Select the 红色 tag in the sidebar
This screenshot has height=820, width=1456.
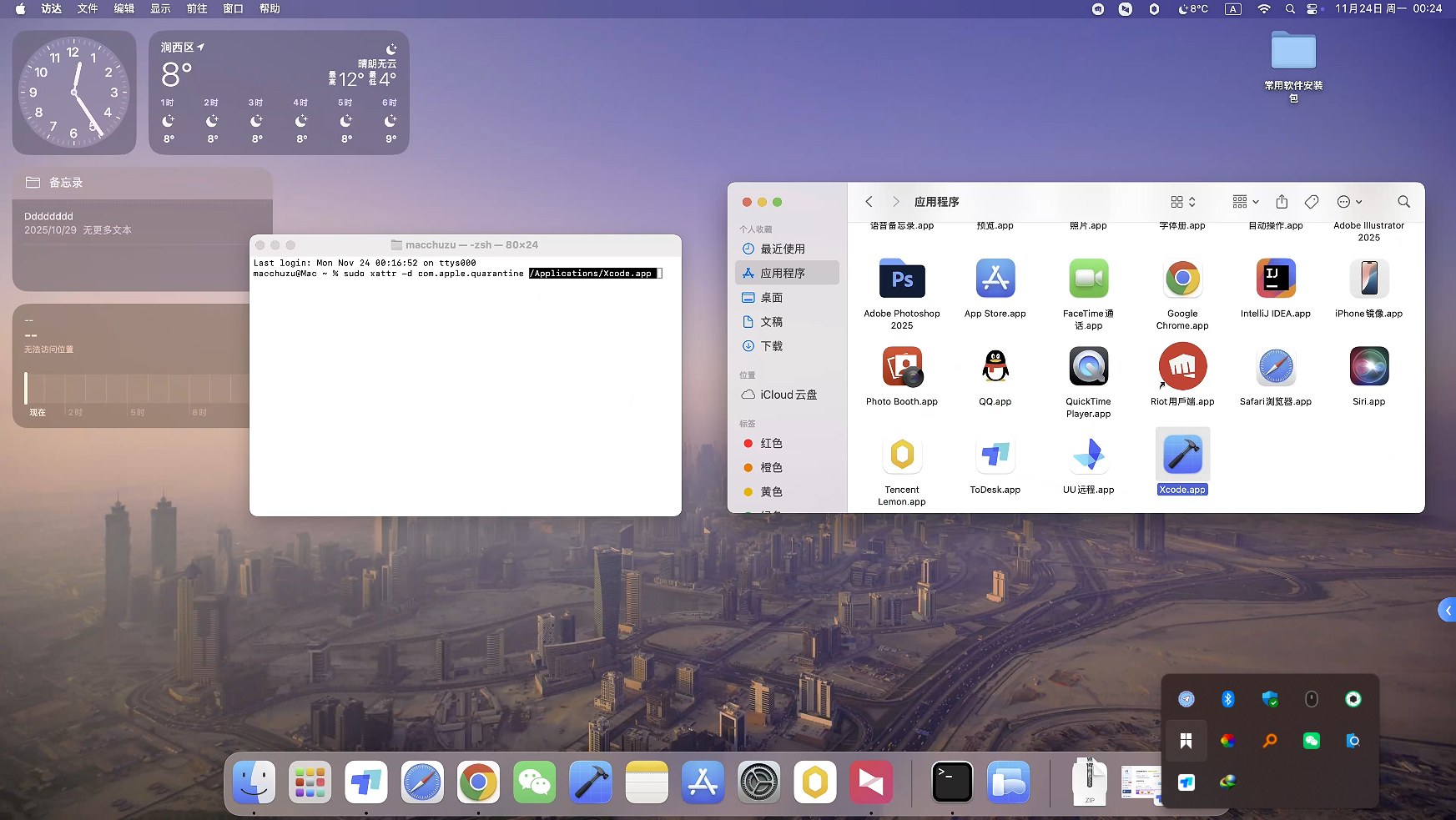[x=771, y=444]
